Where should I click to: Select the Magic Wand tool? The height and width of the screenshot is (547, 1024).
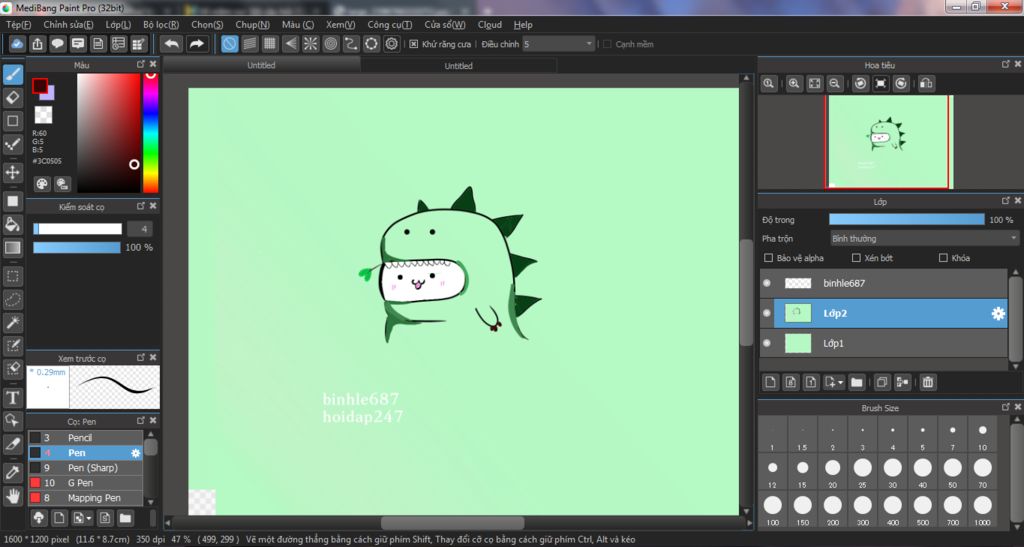click(12, 322)
